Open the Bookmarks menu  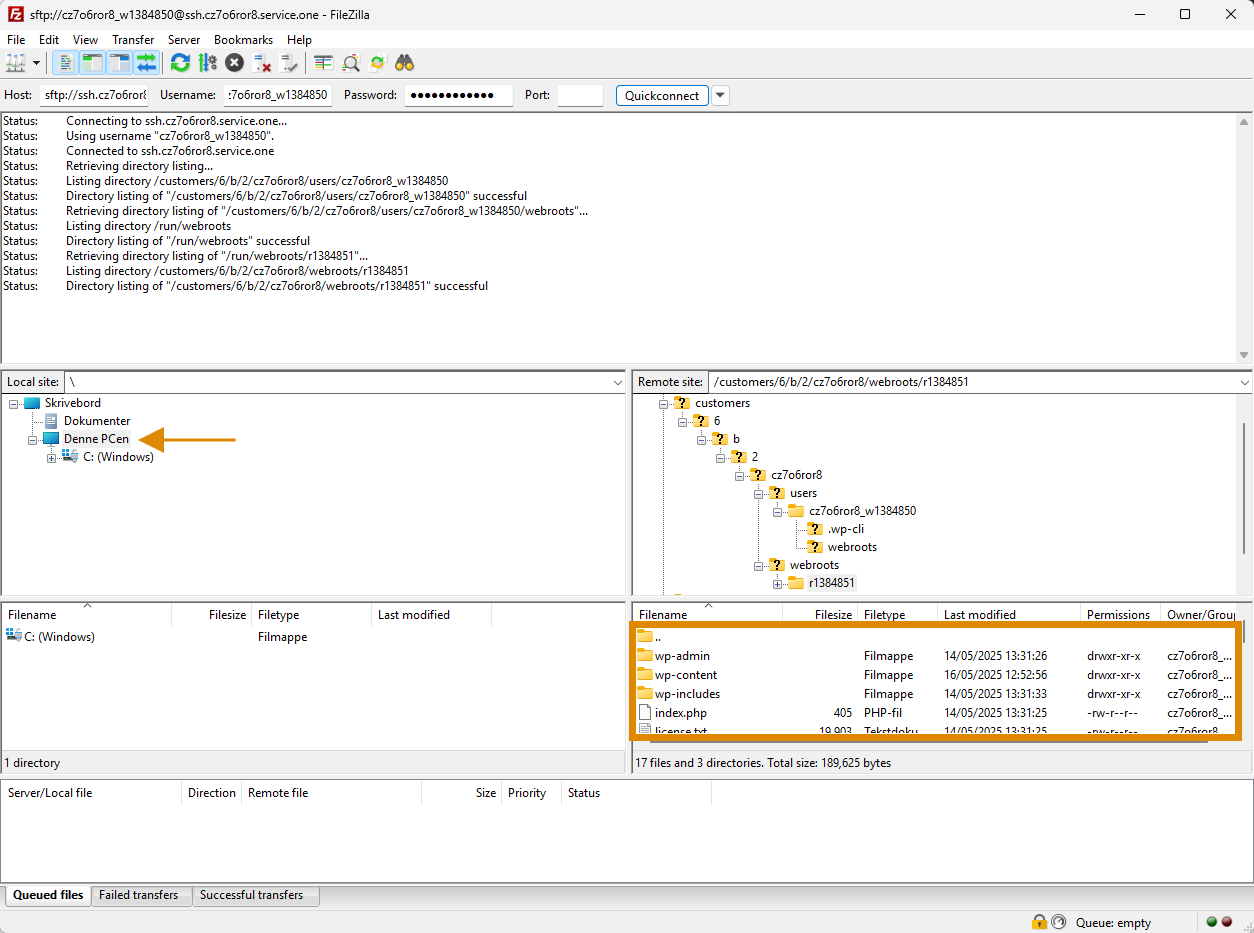coord(243,40)
